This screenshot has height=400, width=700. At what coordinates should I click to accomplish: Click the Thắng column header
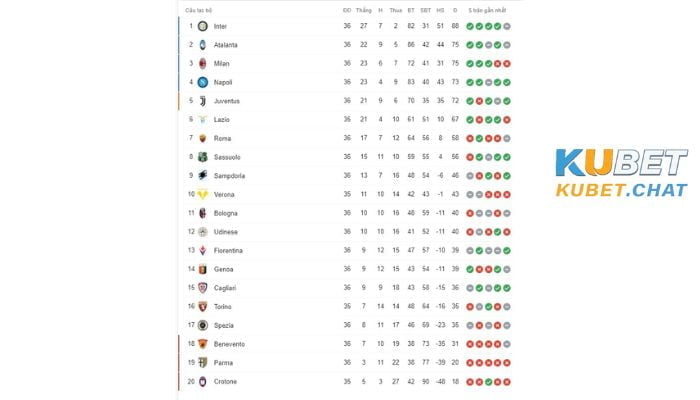(x=363, y=10)
